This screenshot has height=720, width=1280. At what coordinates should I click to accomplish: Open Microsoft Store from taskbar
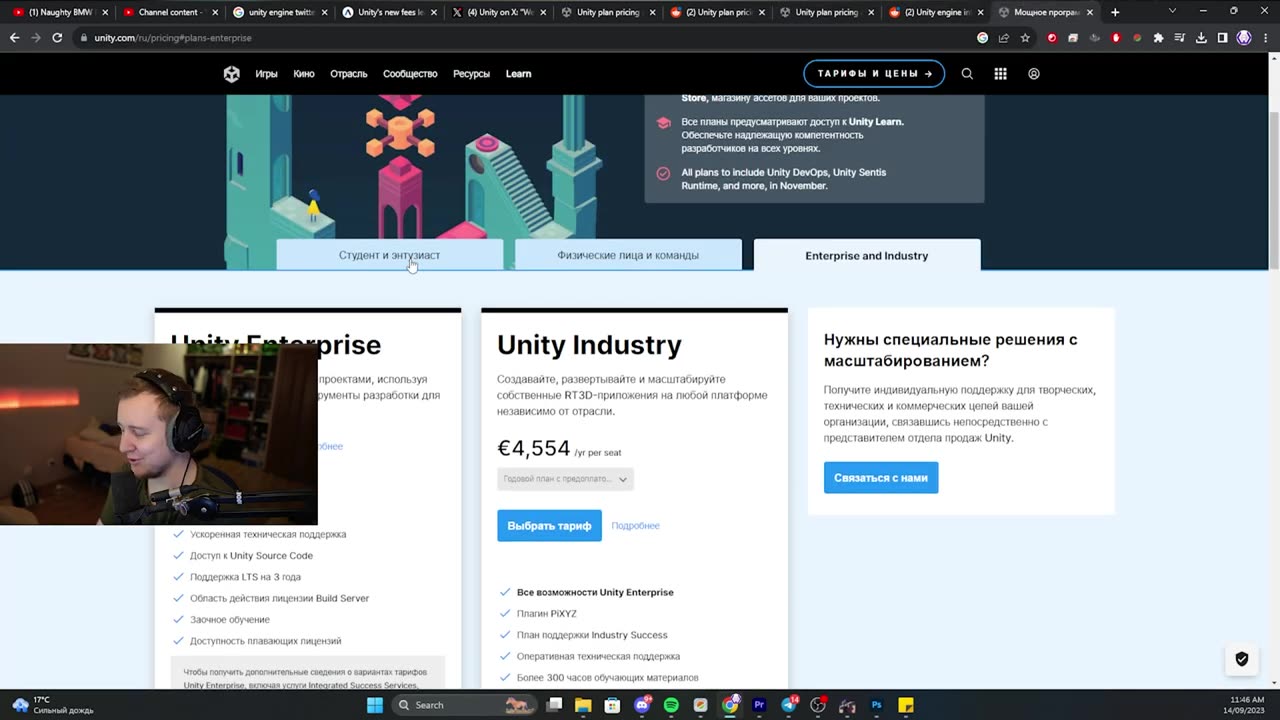[x=612, y=705]
